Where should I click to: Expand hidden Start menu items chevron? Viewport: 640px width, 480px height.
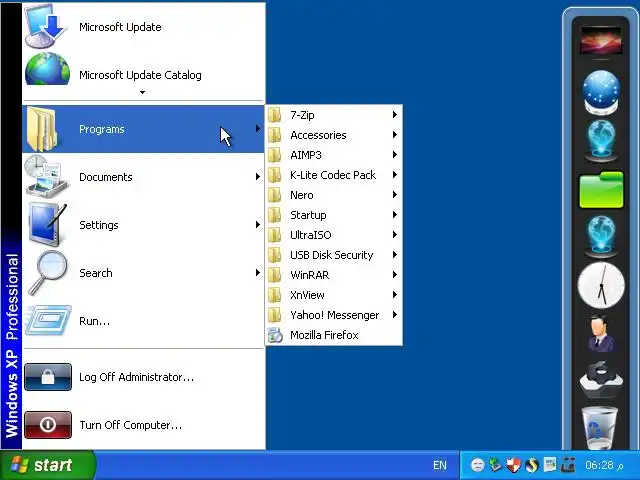(x=142, y=93)
